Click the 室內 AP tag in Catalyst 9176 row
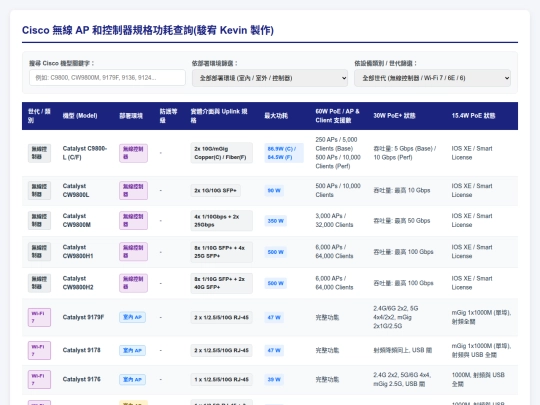This screenshot has height=405, width=540. coord(132,380)
